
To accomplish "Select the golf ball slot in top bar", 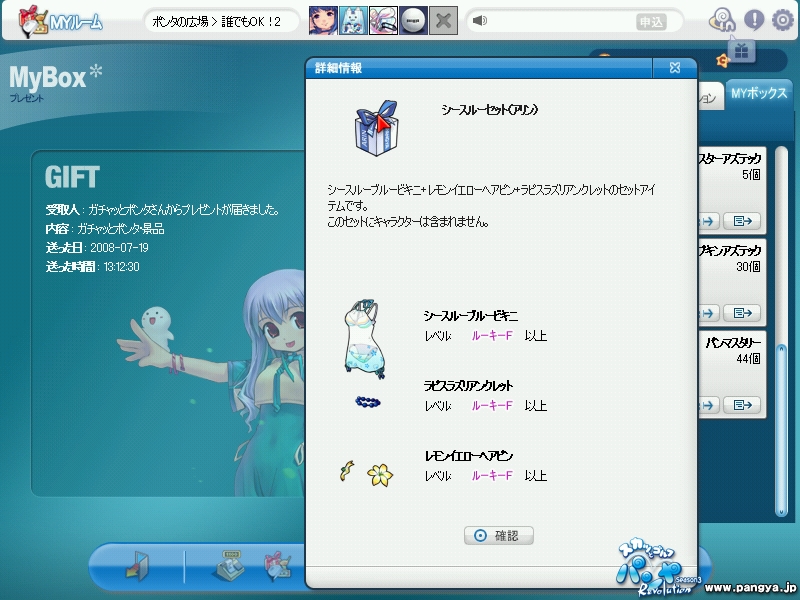I will pos(413,21).
